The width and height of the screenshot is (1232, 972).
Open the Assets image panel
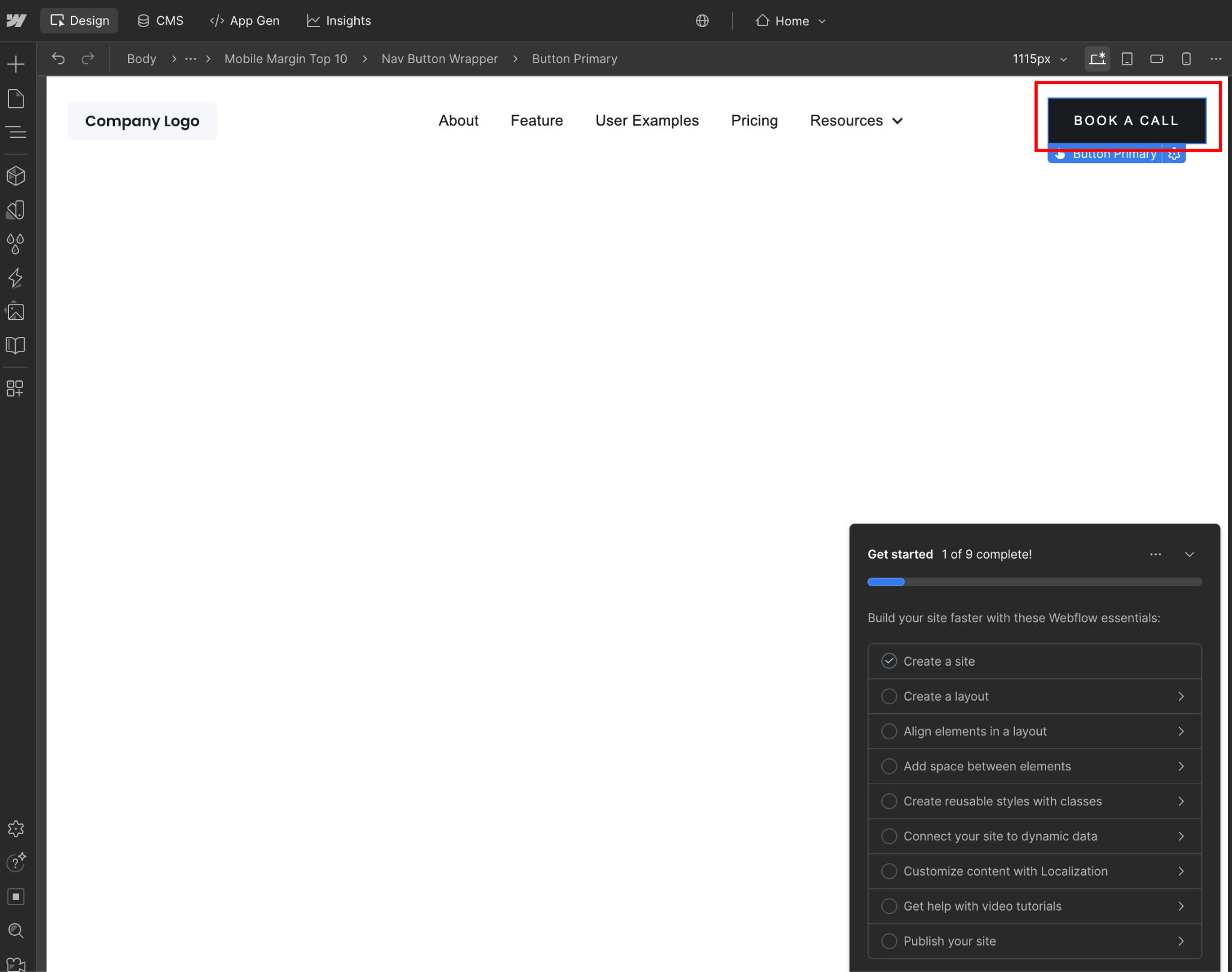tap(16, 312)
